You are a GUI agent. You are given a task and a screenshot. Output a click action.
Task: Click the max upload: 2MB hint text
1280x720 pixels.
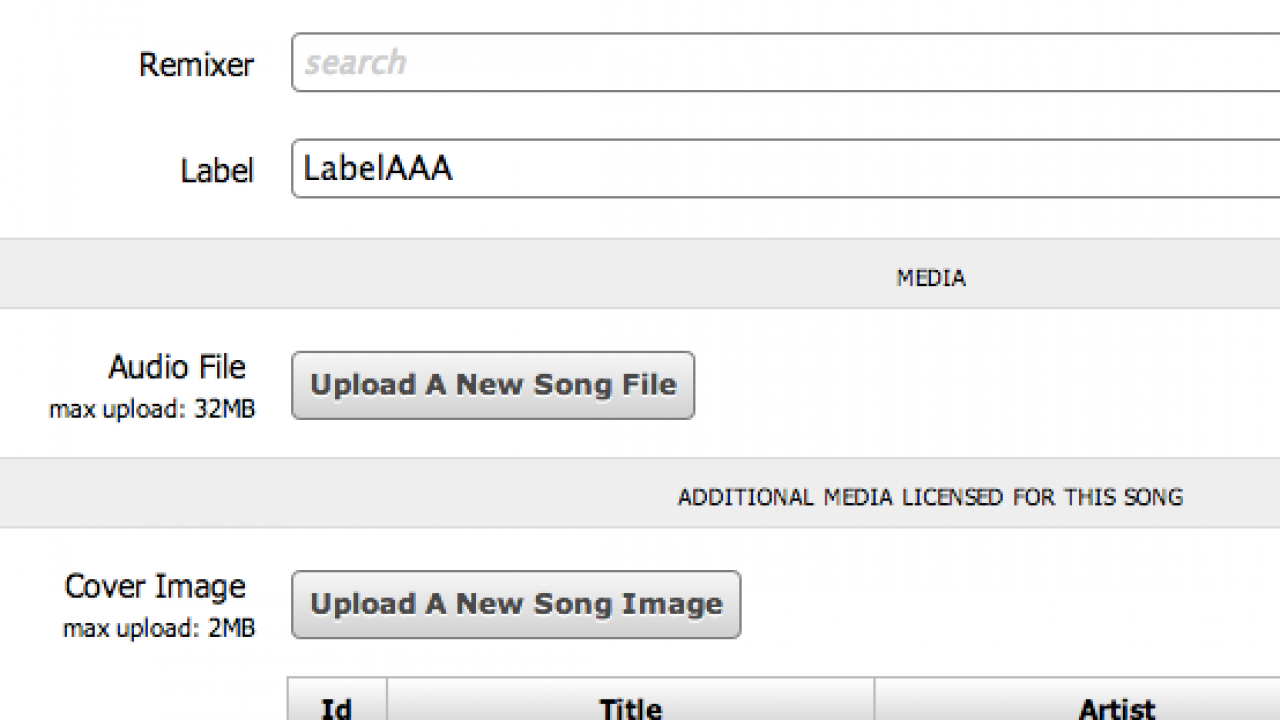[159, 629]
